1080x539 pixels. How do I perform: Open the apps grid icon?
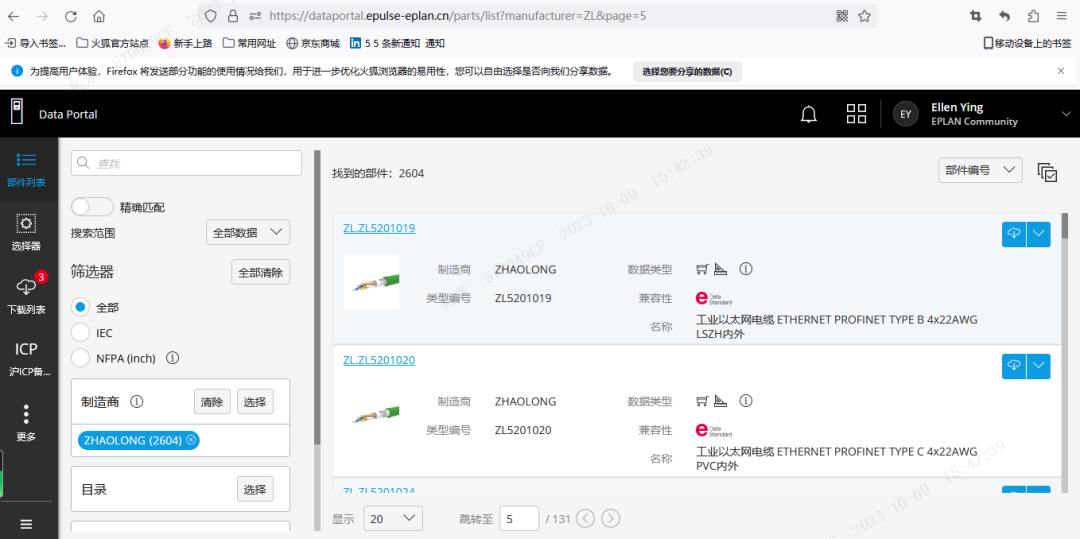856,114
